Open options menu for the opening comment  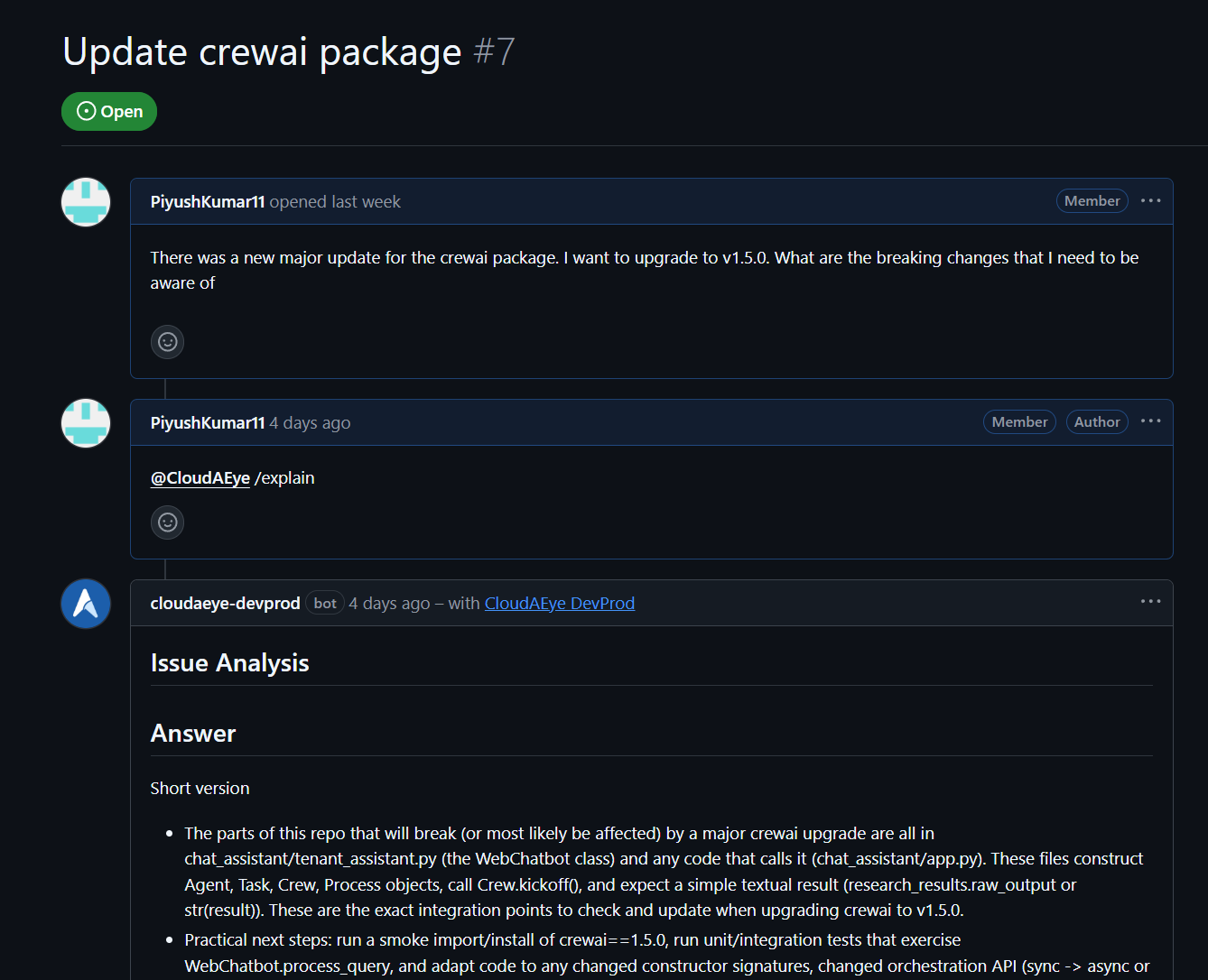pos(1150,201)
